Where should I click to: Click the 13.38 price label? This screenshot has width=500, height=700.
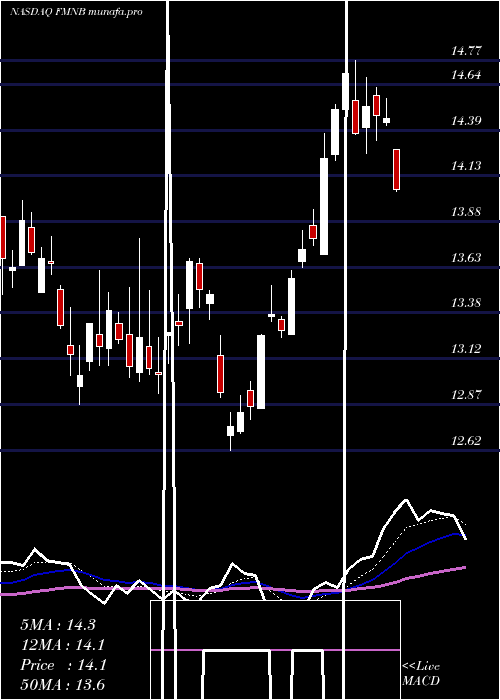coord(466,303)
